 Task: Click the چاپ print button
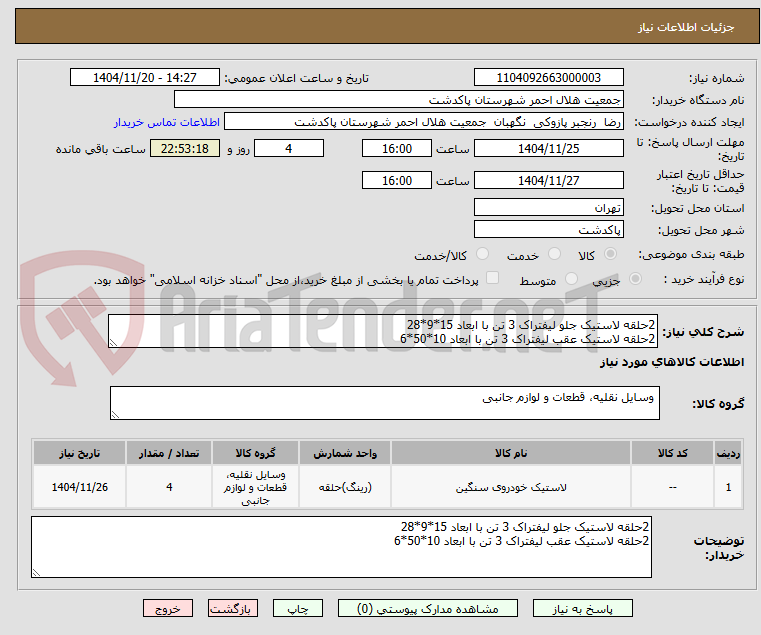pos(298,608)
